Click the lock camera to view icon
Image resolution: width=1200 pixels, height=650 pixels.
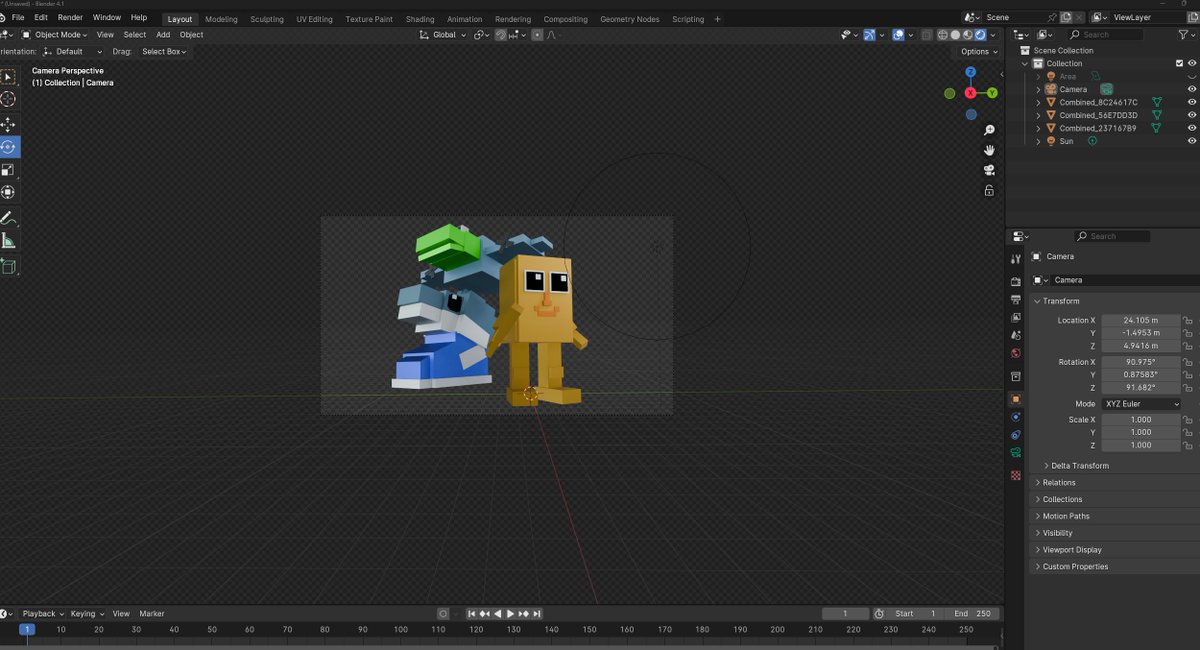[989, 190]
